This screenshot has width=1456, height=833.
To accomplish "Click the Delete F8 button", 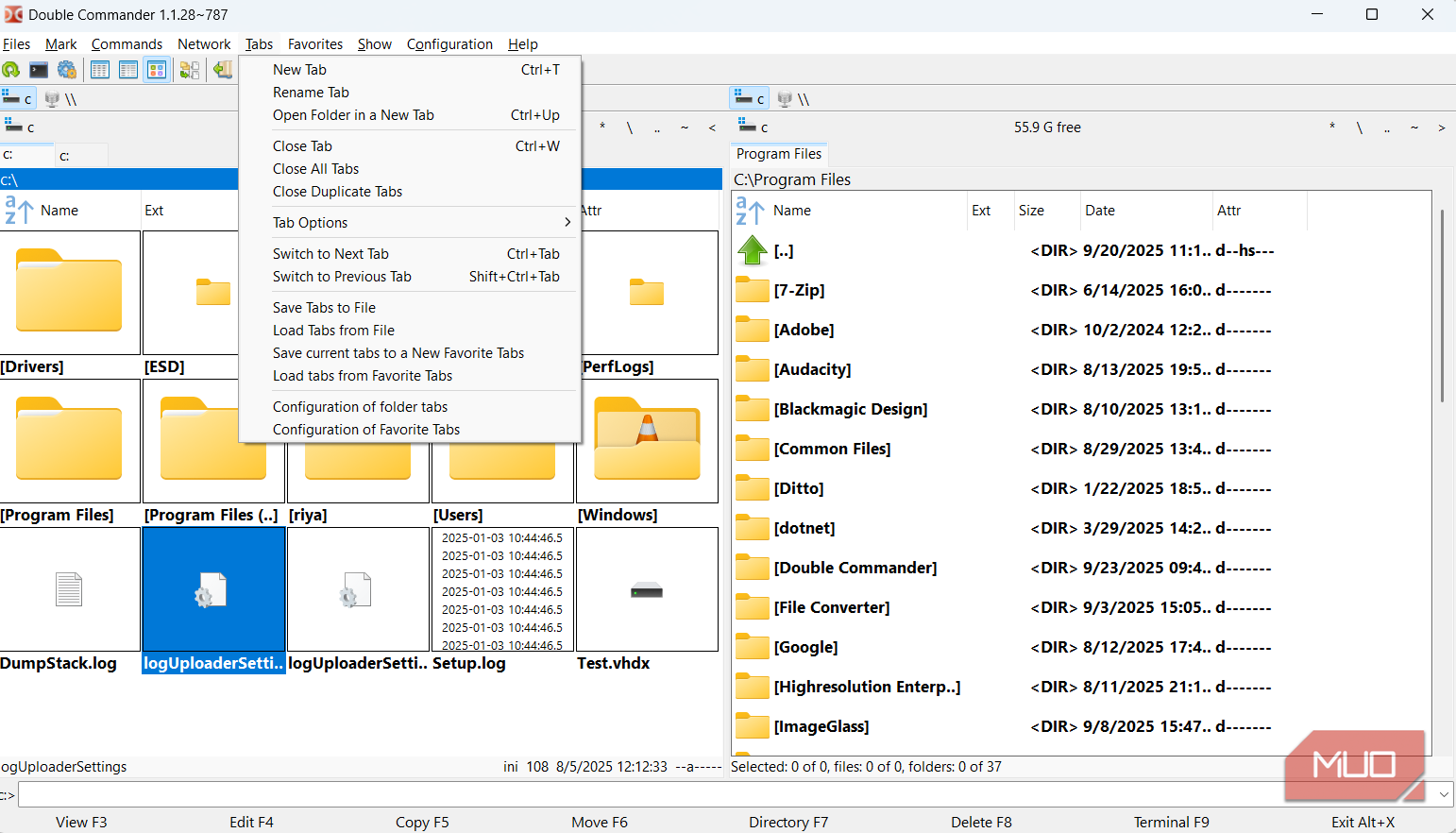I will [x=981, y=822].
